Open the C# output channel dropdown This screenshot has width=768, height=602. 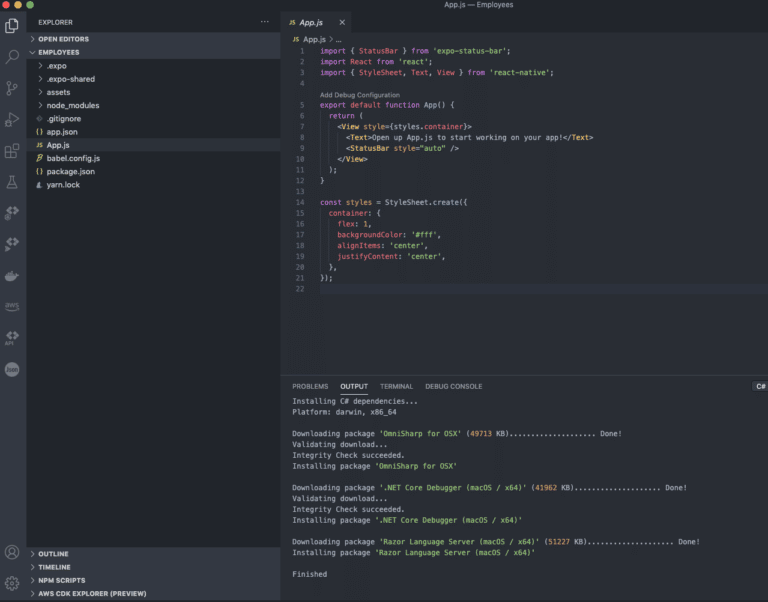(x=760, y=386)
